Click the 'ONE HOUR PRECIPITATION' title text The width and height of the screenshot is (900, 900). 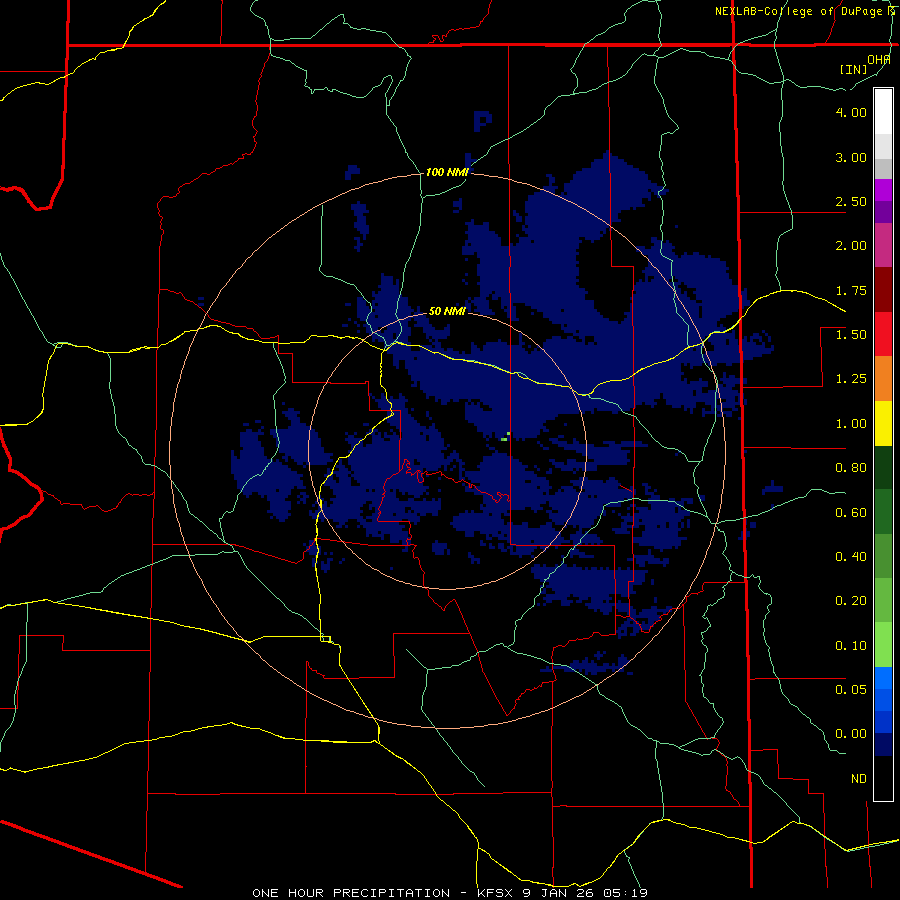point(351,893)
